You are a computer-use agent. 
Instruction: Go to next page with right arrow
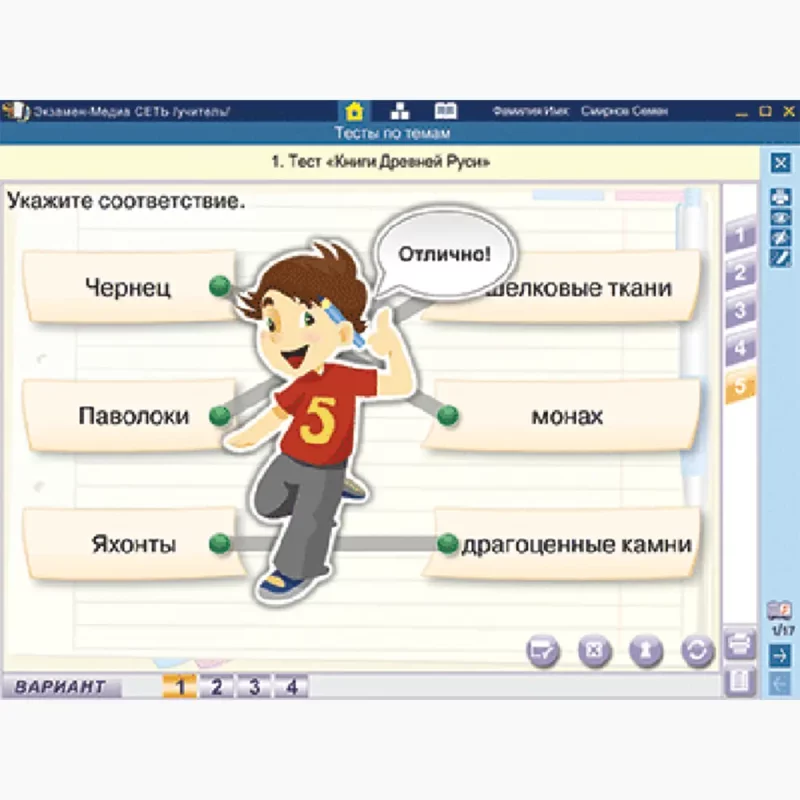780,655
